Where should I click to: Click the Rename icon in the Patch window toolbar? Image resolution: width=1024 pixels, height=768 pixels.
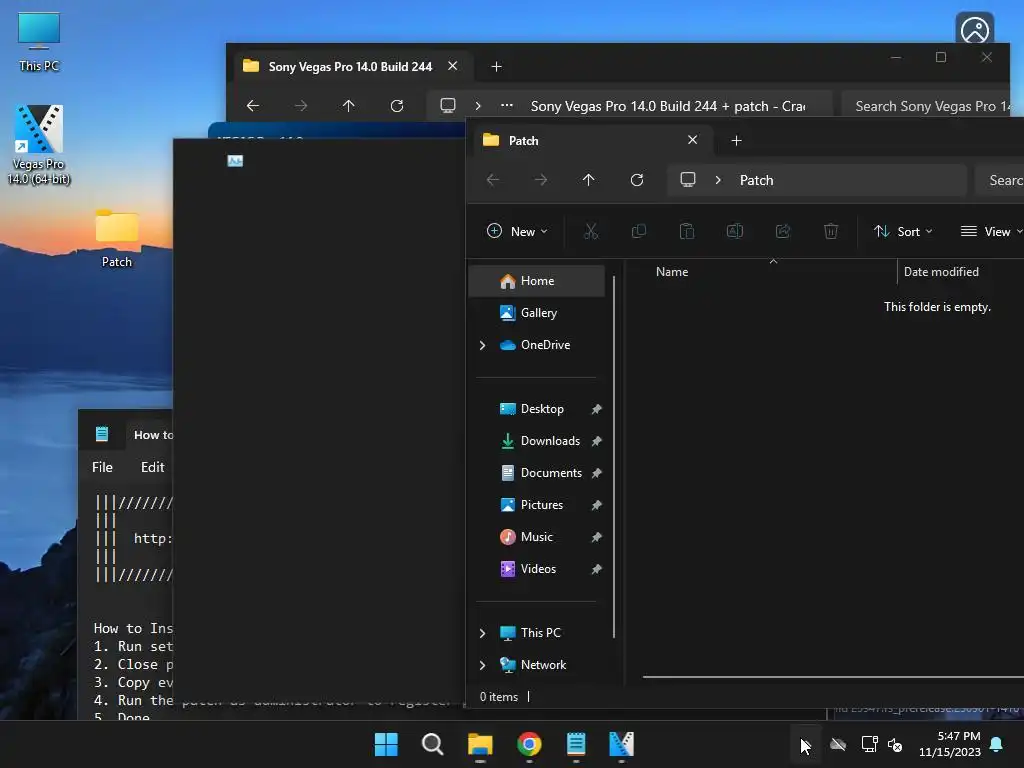point(735,231)
